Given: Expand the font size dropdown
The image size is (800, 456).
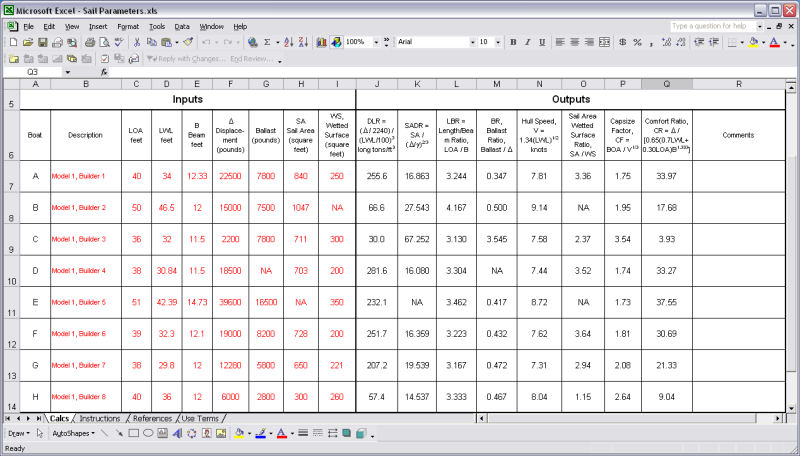Looking at the screenshot, I should (497, 42).
